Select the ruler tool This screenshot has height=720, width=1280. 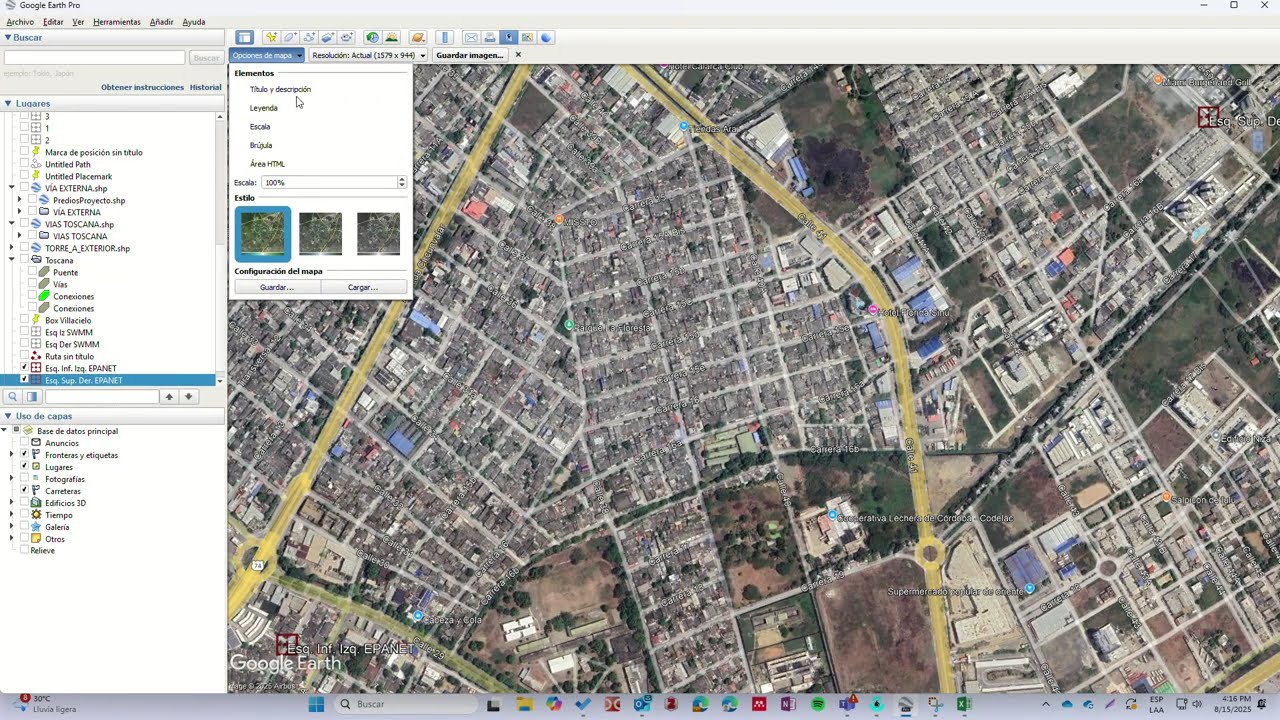445,38
